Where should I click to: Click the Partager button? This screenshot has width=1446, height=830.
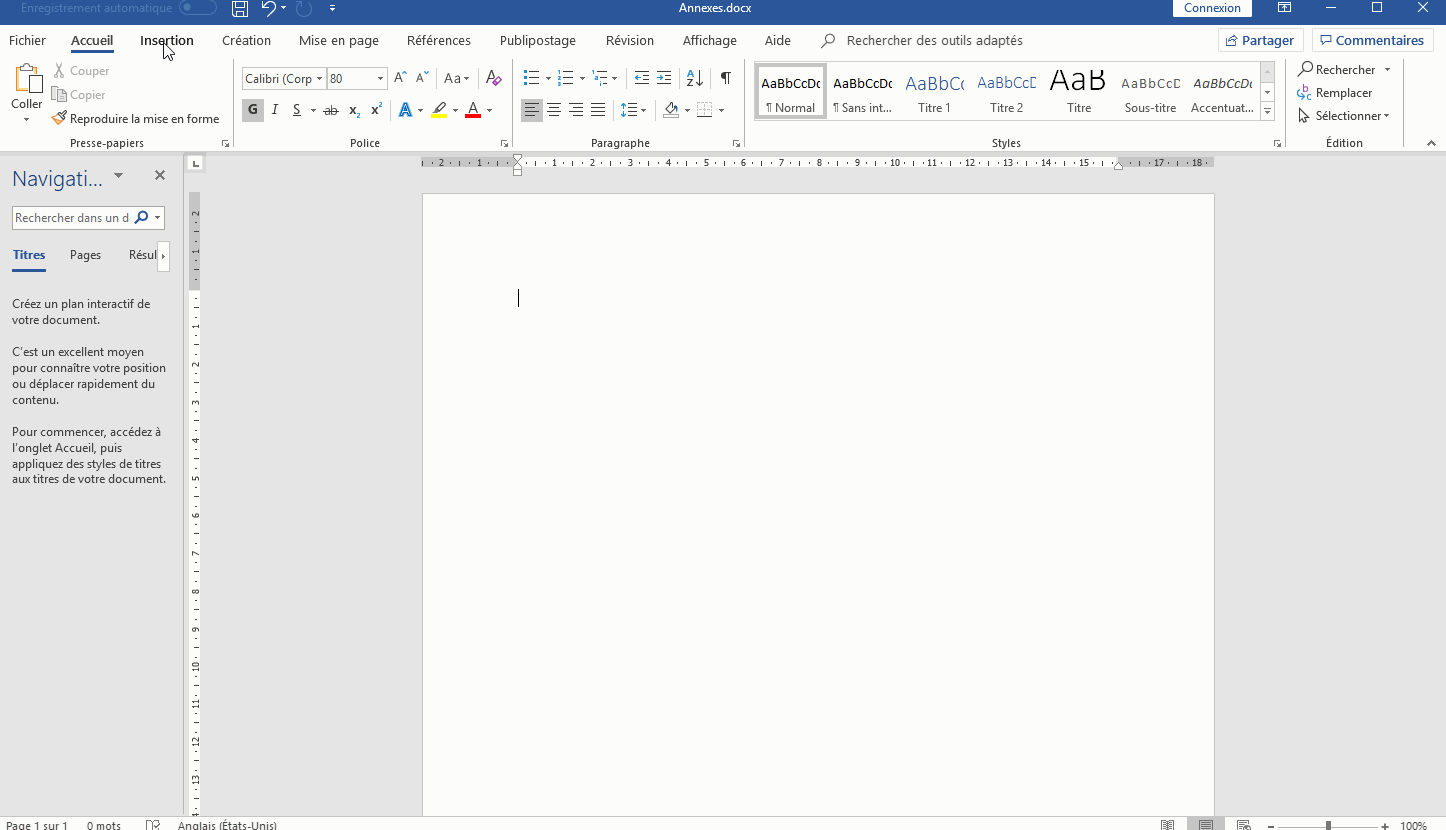click(1260, 41)
